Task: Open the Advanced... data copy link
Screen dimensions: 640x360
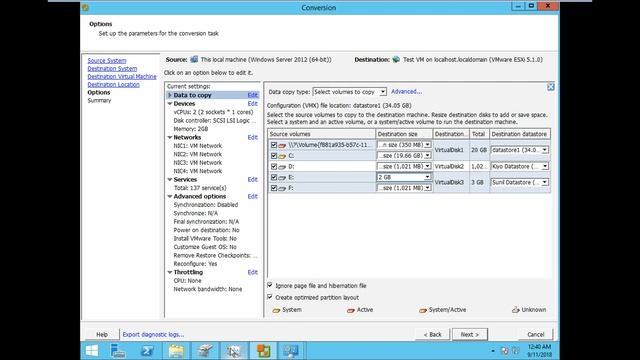Action: [407, 91]
